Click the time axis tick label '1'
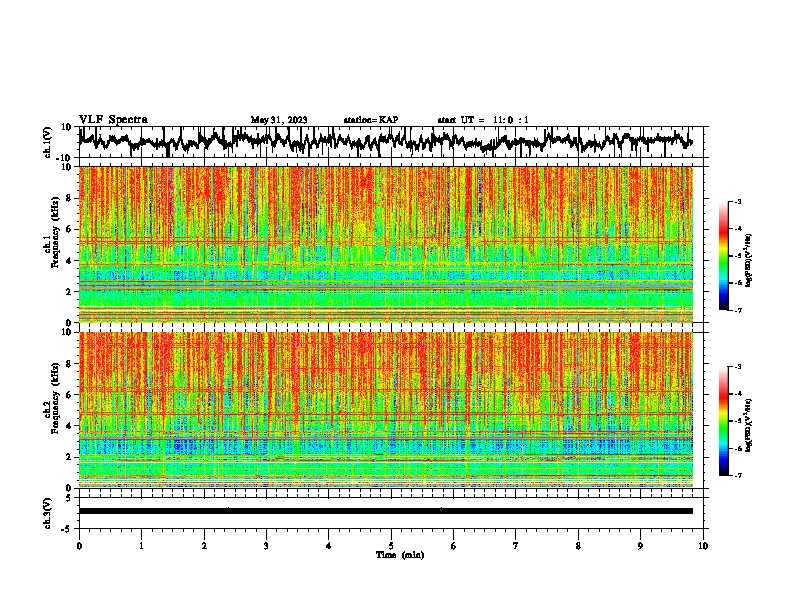The image size is (792, 612). click(141, 546)
